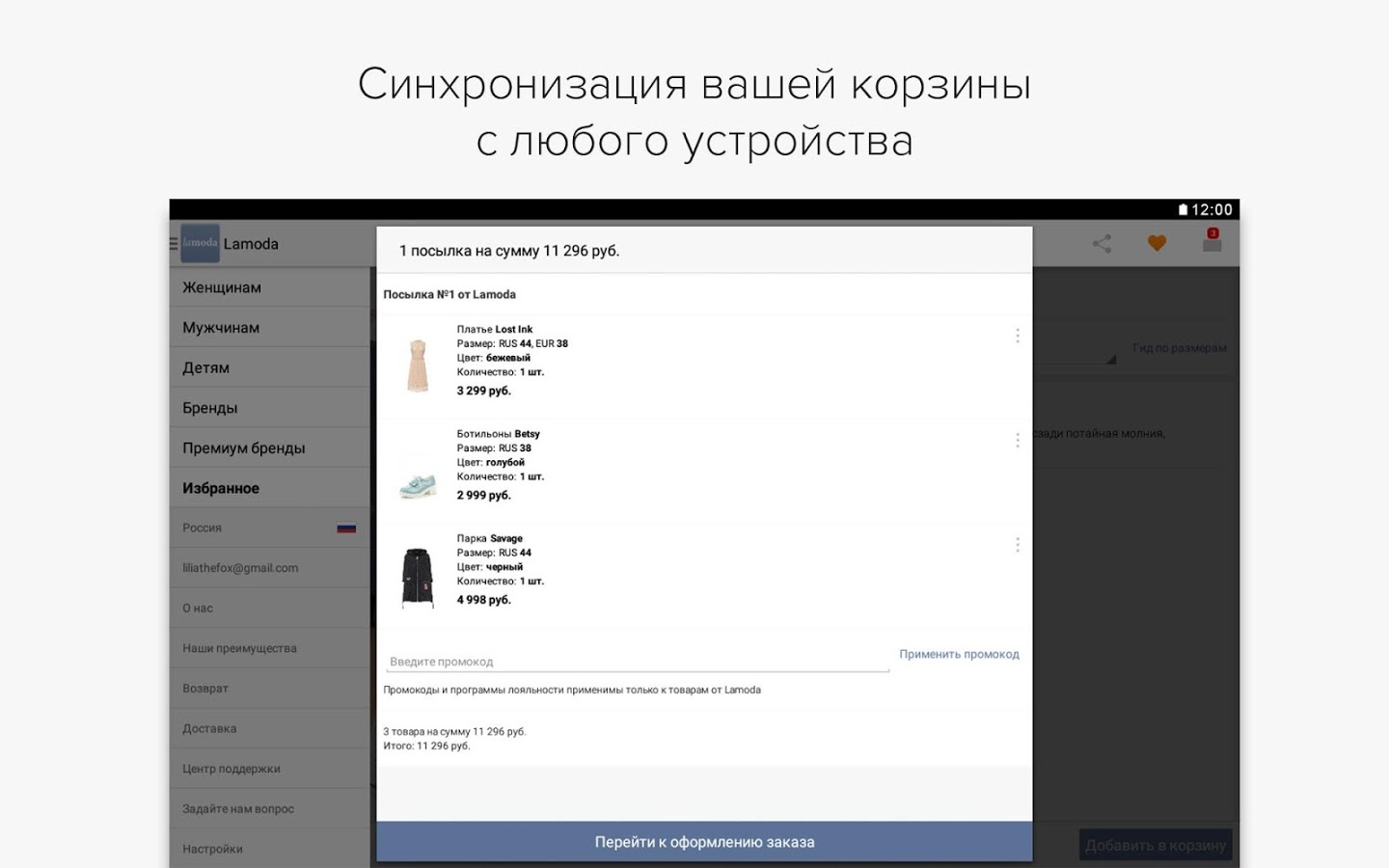The height and width of the screenshot is (868, 1389).
Task: Open options menu for Lost Ink dress
Action: click(1018, 336)
